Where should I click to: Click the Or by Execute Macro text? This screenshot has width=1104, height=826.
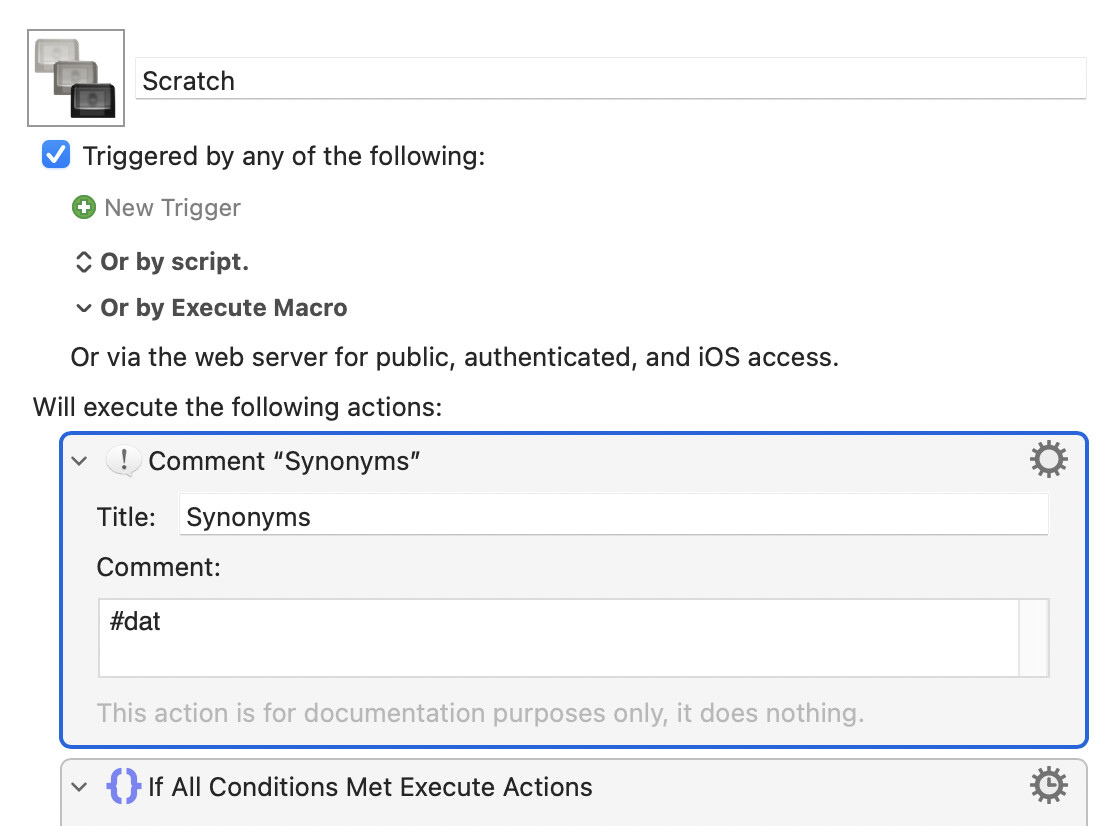[224, 308]
